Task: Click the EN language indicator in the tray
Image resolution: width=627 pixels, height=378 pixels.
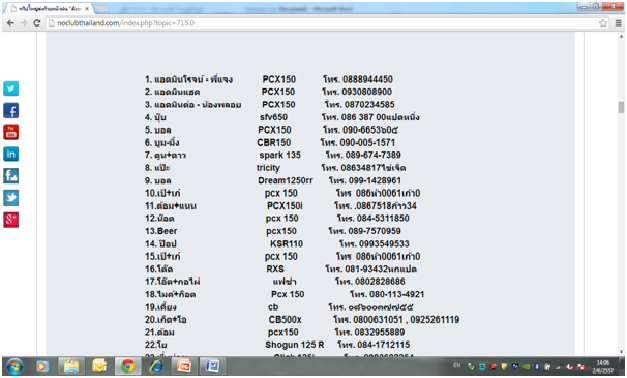Action: coord(456,366)
